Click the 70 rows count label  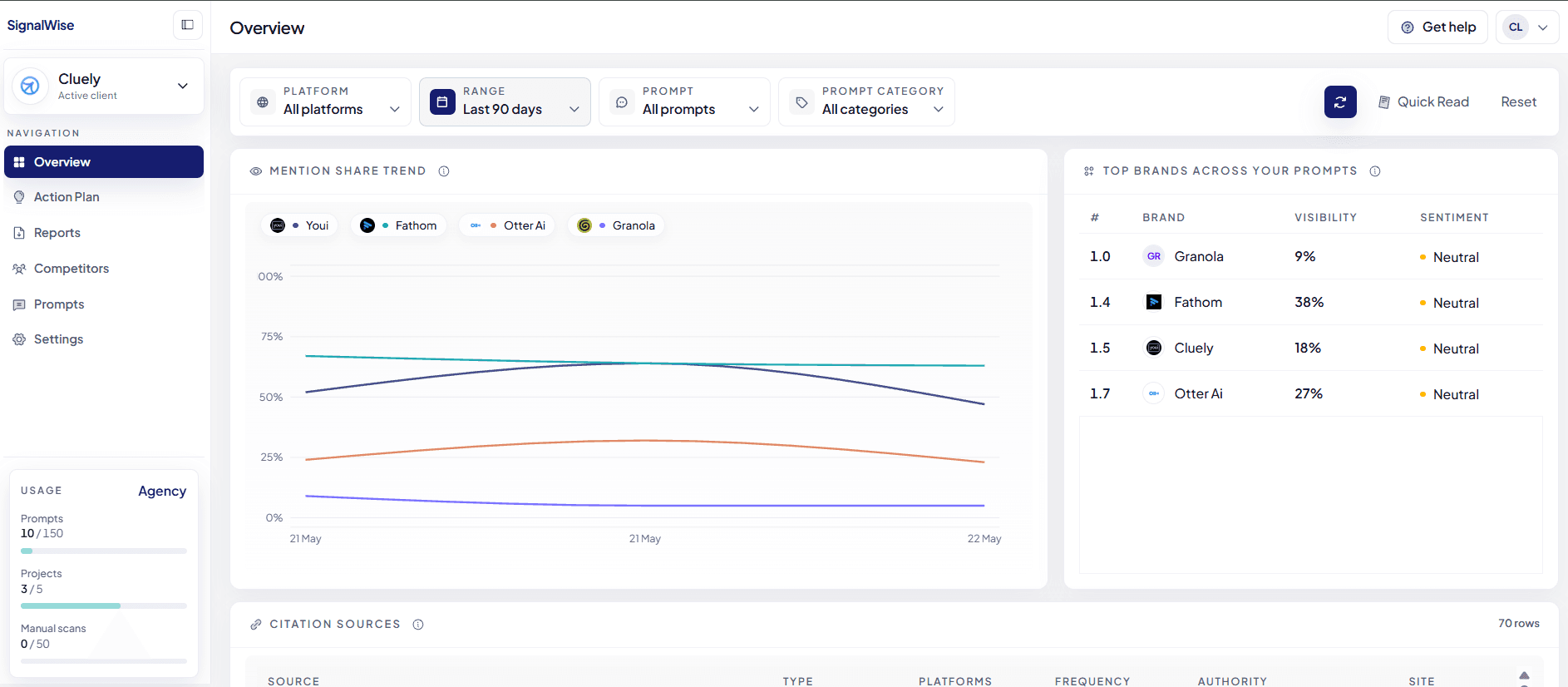[1518, 624]
